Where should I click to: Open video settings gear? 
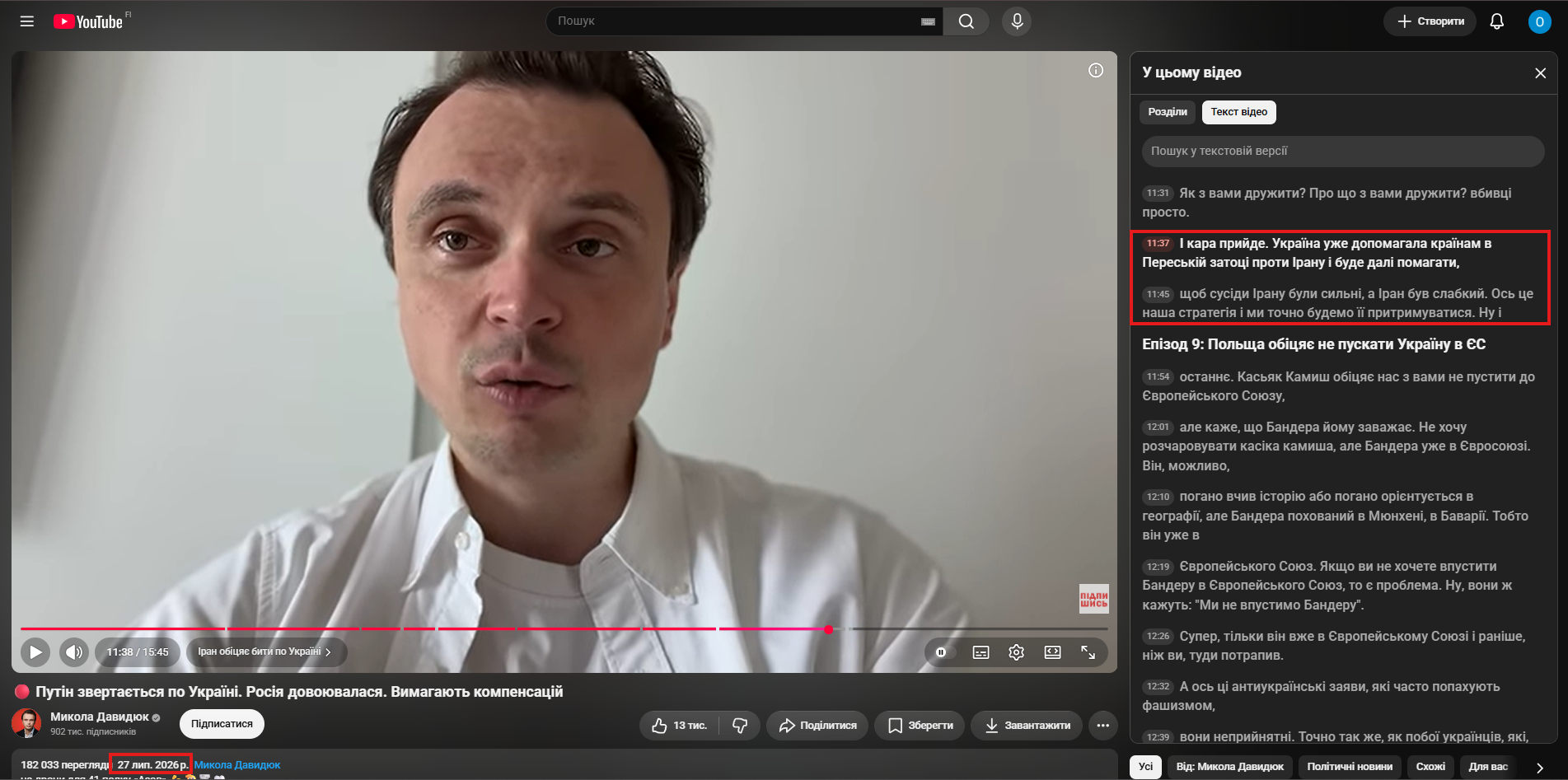click(1016, 652)
